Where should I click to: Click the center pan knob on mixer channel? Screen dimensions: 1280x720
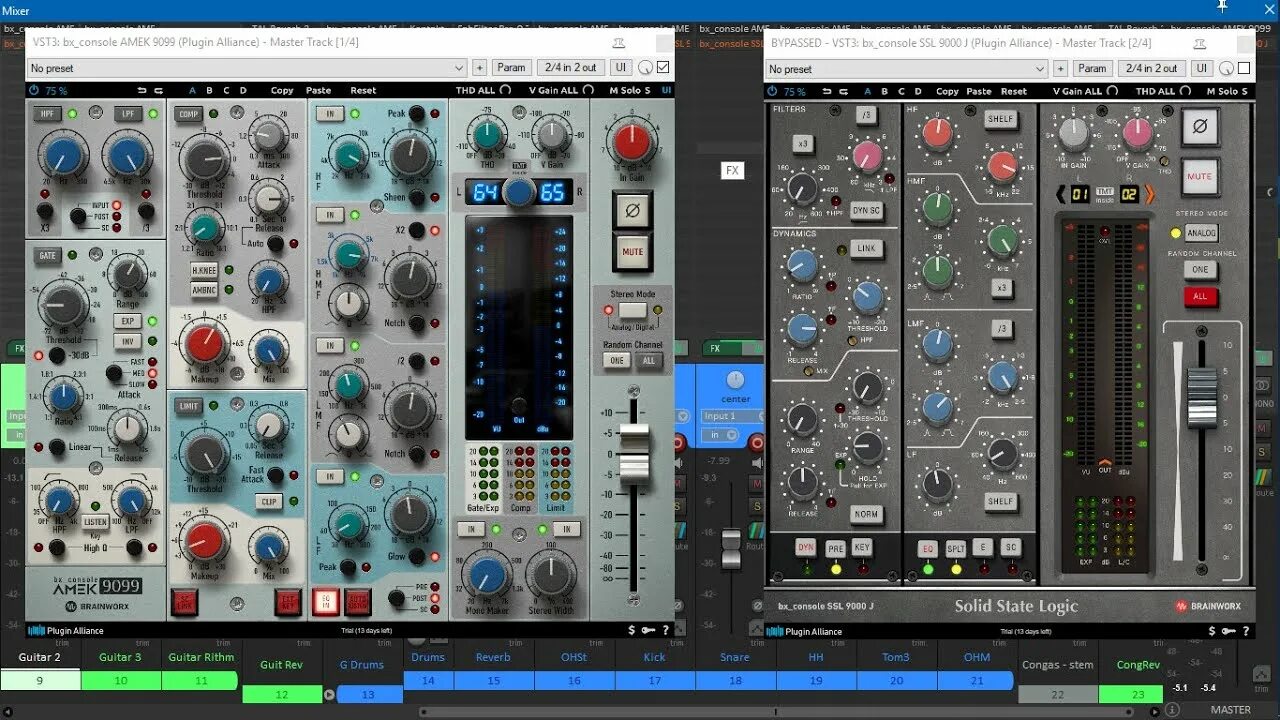(x=735, y=381)
